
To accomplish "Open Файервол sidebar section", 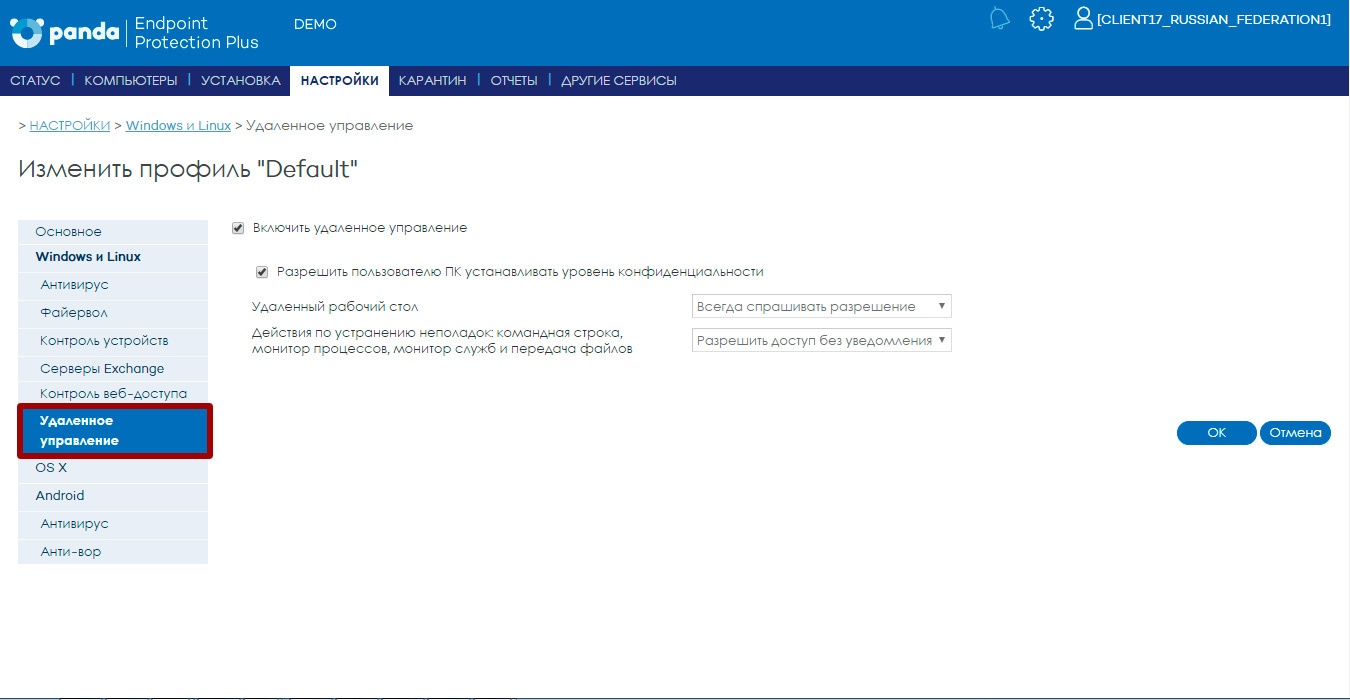I will point(113,313).
